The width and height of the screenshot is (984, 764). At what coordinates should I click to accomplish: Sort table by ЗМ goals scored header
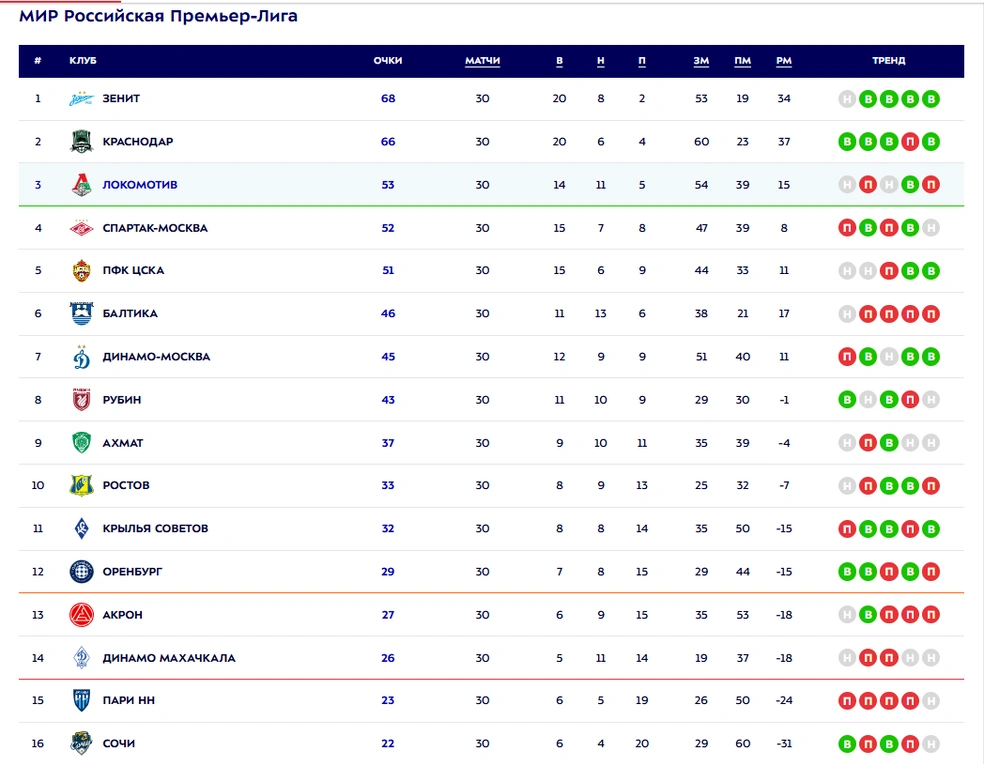click(701, 61)
